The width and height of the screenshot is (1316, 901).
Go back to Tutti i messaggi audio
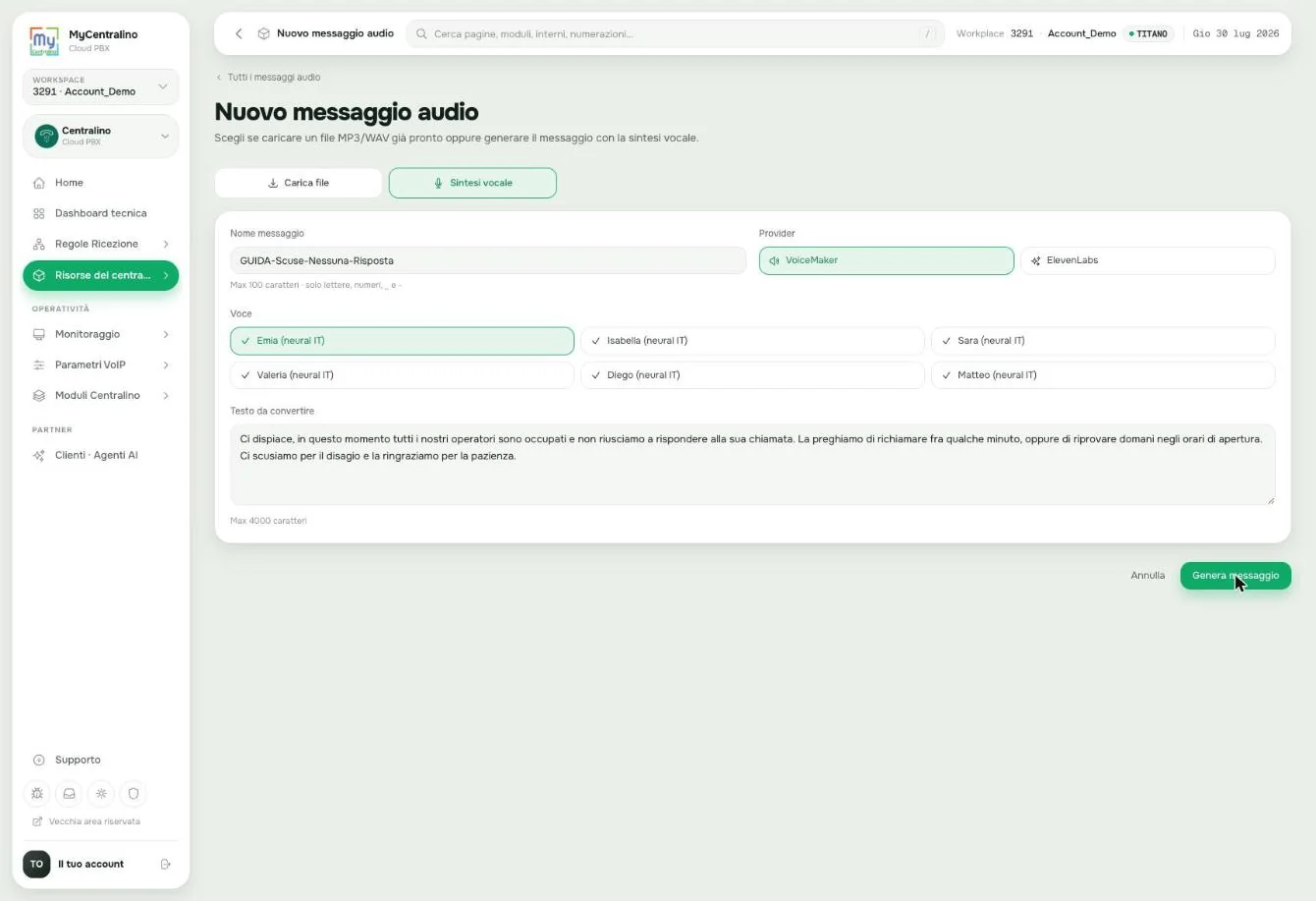click(268, 77)
